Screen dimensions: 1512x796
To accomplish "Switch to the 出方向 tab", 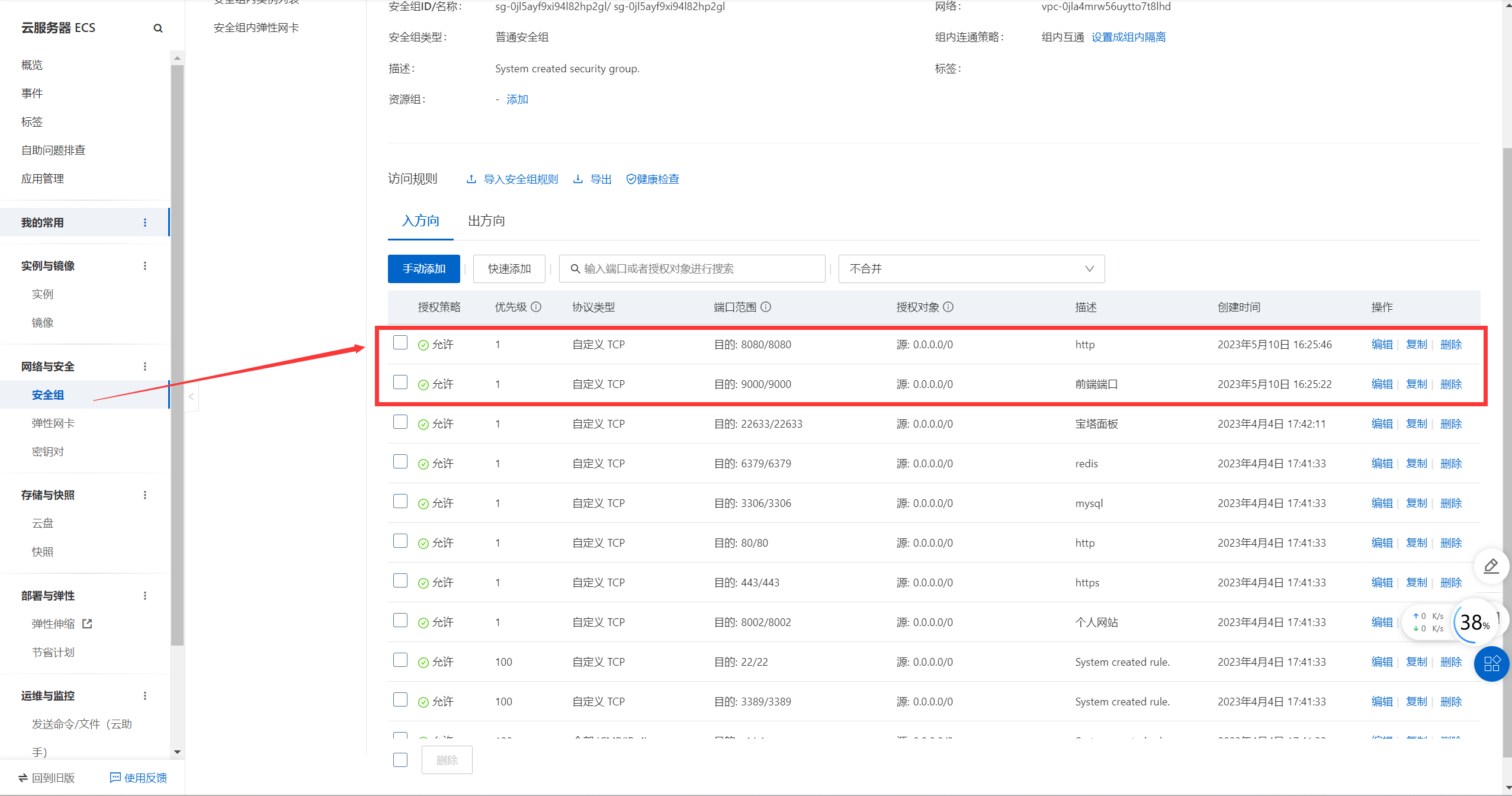I will pyautogui.click(x=486, y=221).
